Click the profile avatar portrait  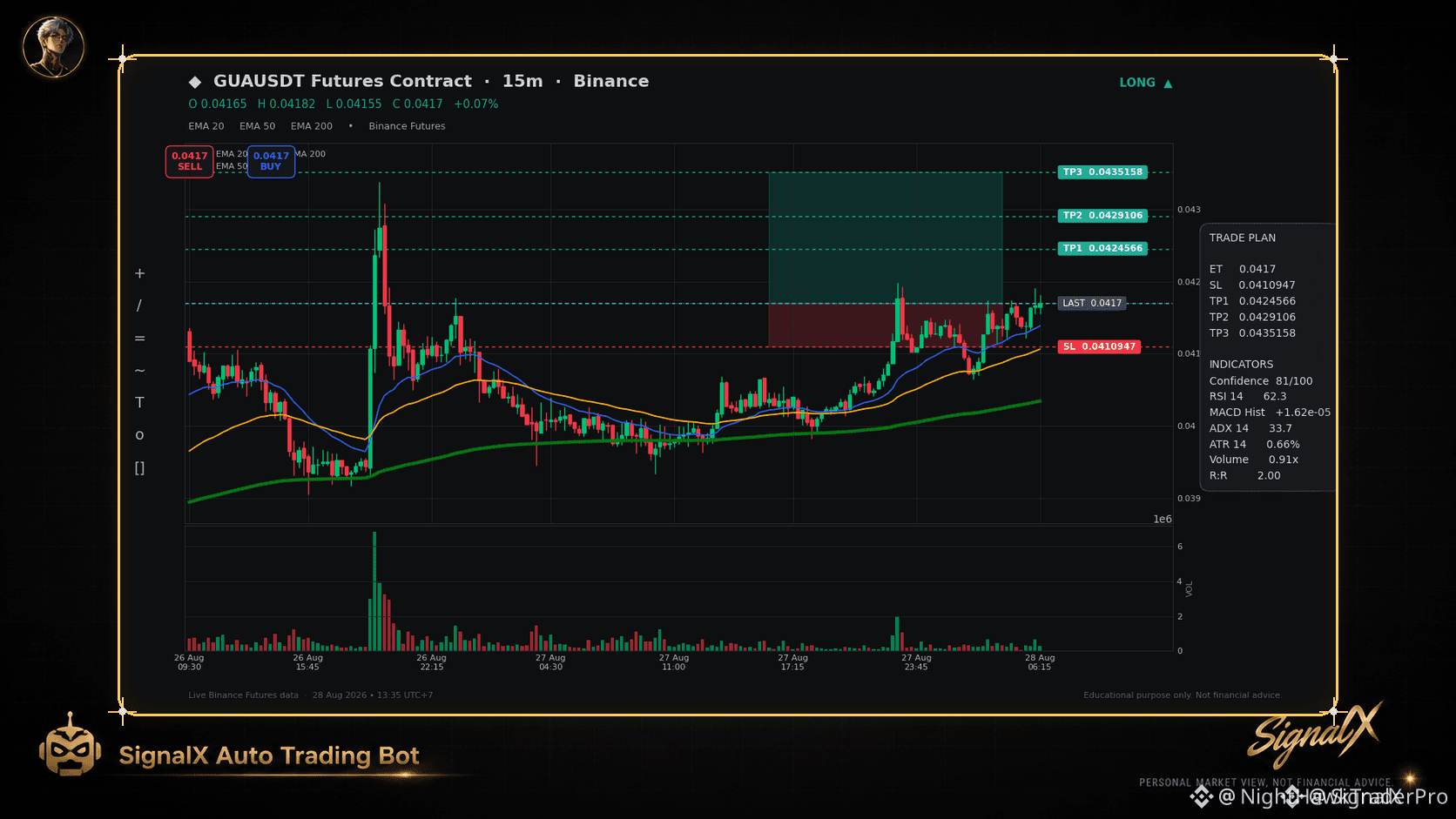53,46
